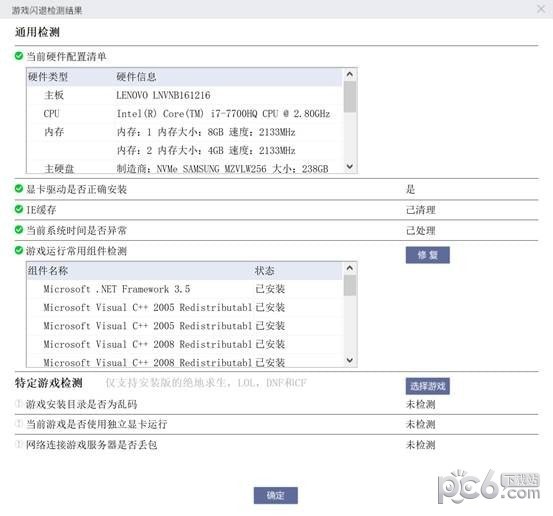This screenshot has width=553, height=516.
Task: Click green check icon beside IE缓存
Action: pos(19,209)
